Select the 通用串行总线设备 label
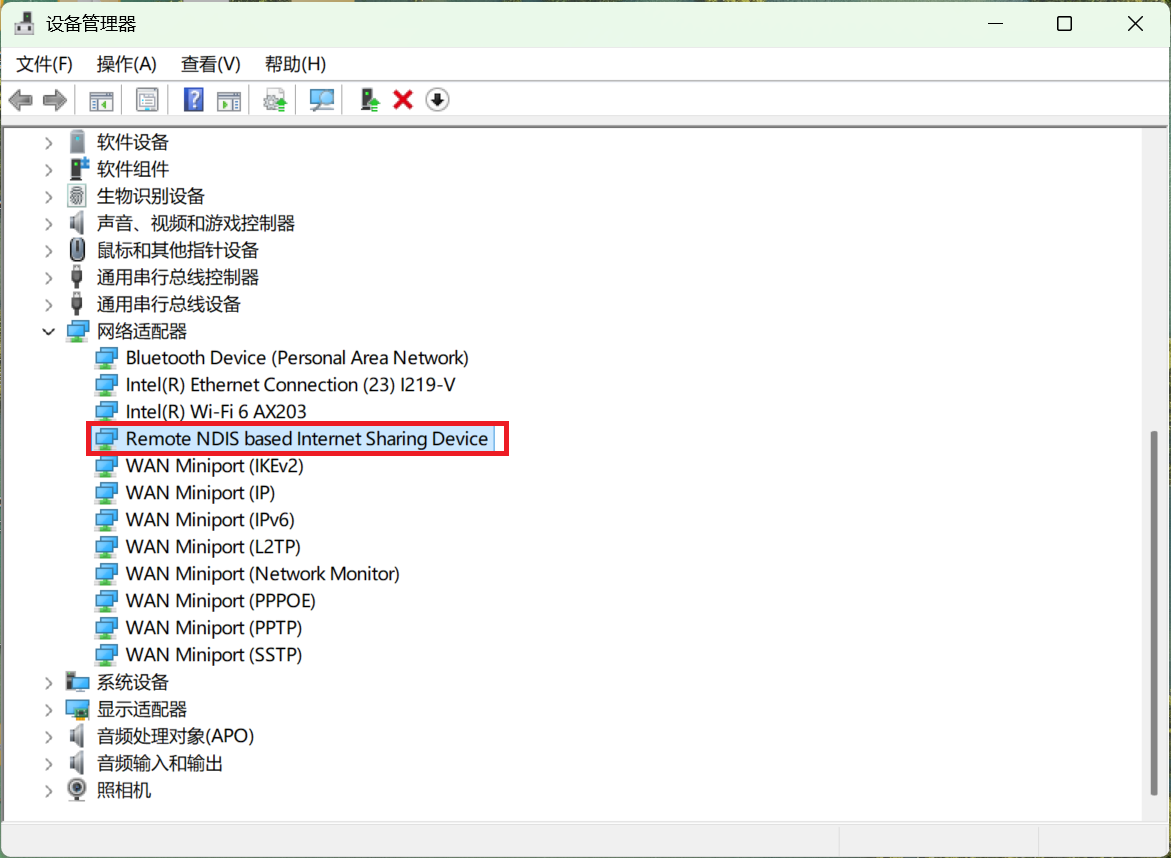 [x=169, y=304]
